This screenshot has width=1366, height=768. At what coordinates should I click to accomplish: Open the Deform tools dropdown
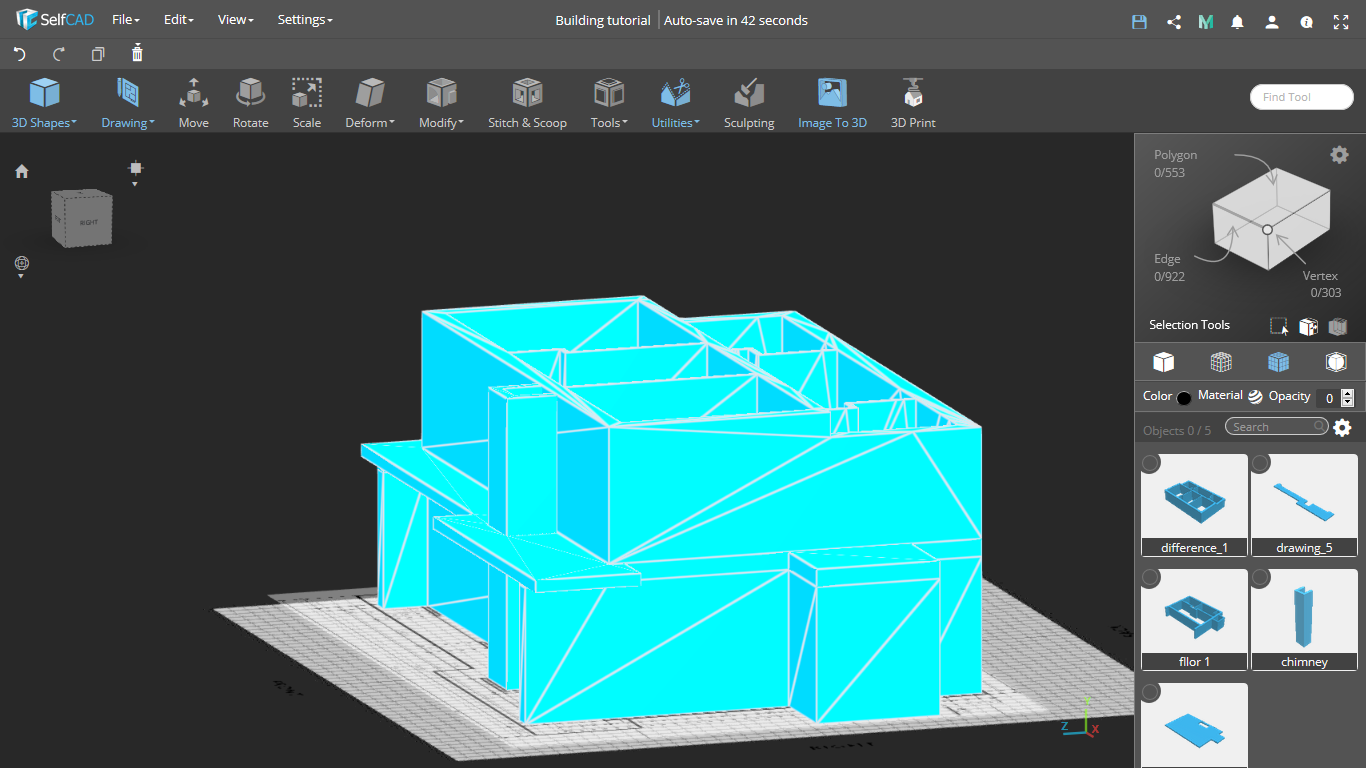[x=370, y=104]
